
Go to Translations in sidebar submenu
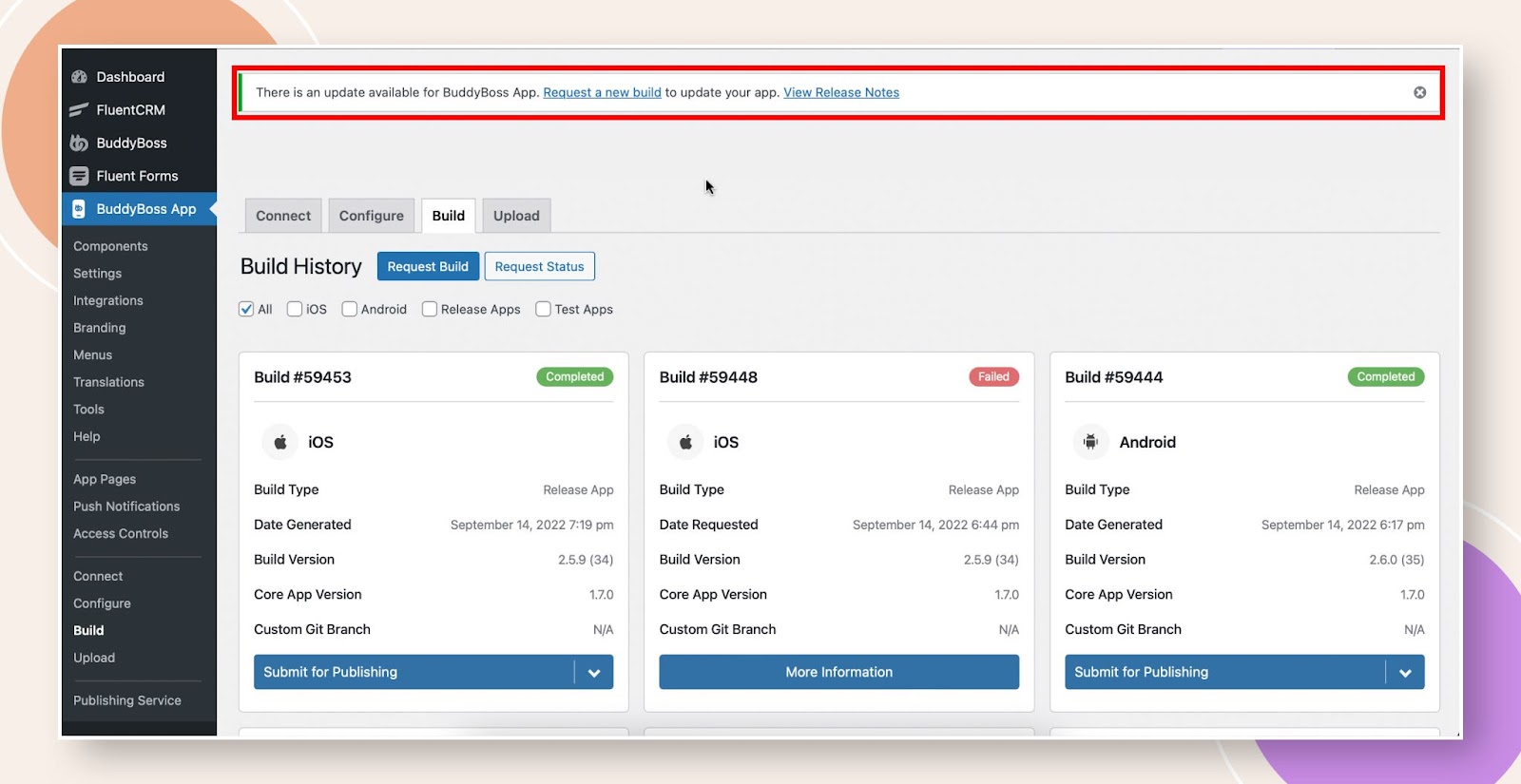(x=108, y=382)
